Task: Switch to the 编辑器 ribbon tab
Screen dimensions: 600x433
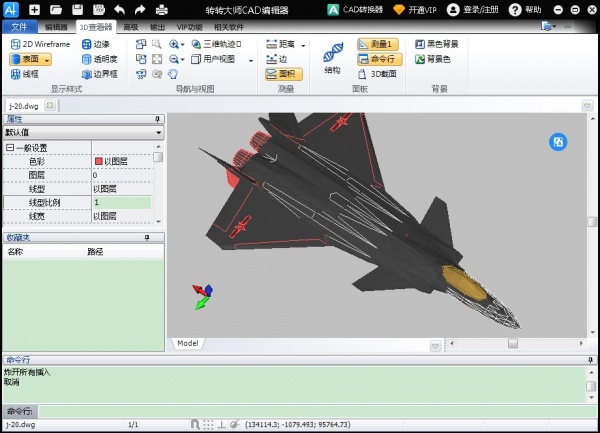Action: [57, 27]
